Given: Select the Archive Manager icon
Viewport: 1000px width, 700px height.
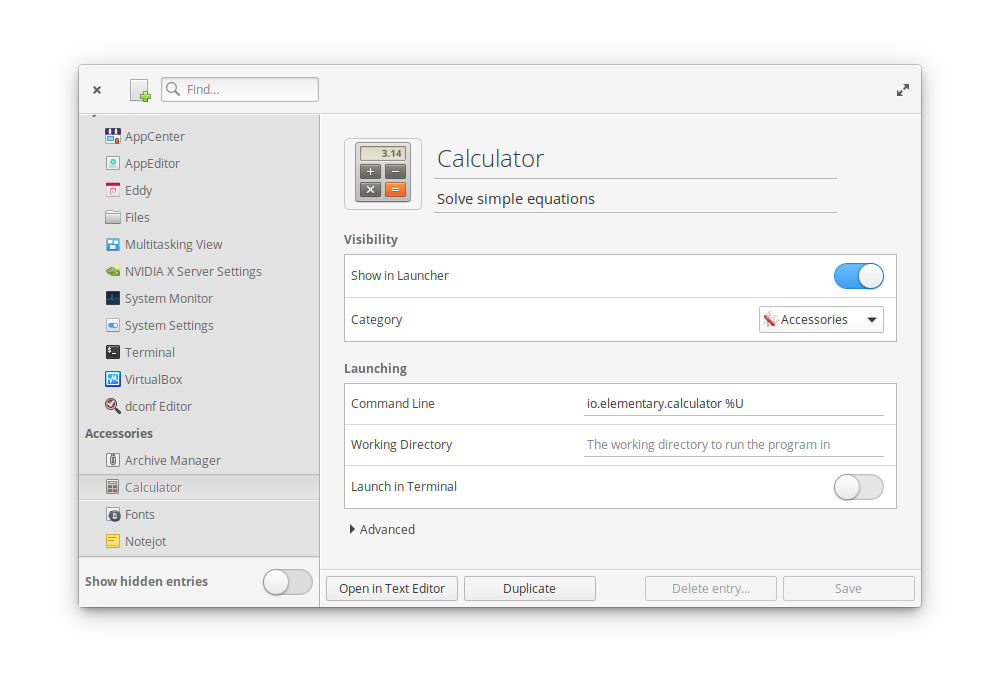Looking at the screenshot, I should pos(113,460).
